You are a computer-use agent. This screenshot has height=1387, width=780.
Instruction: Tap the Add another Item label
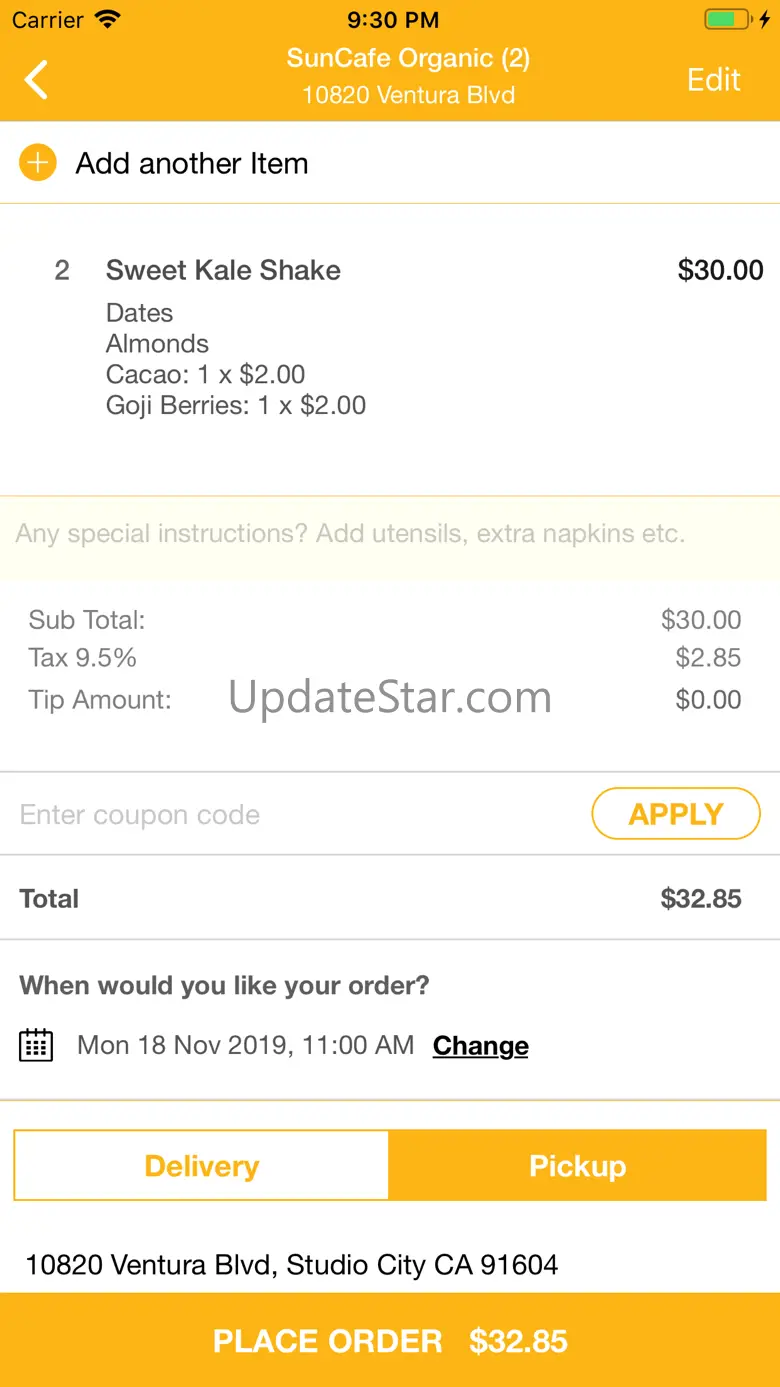[x=192, y=164]
